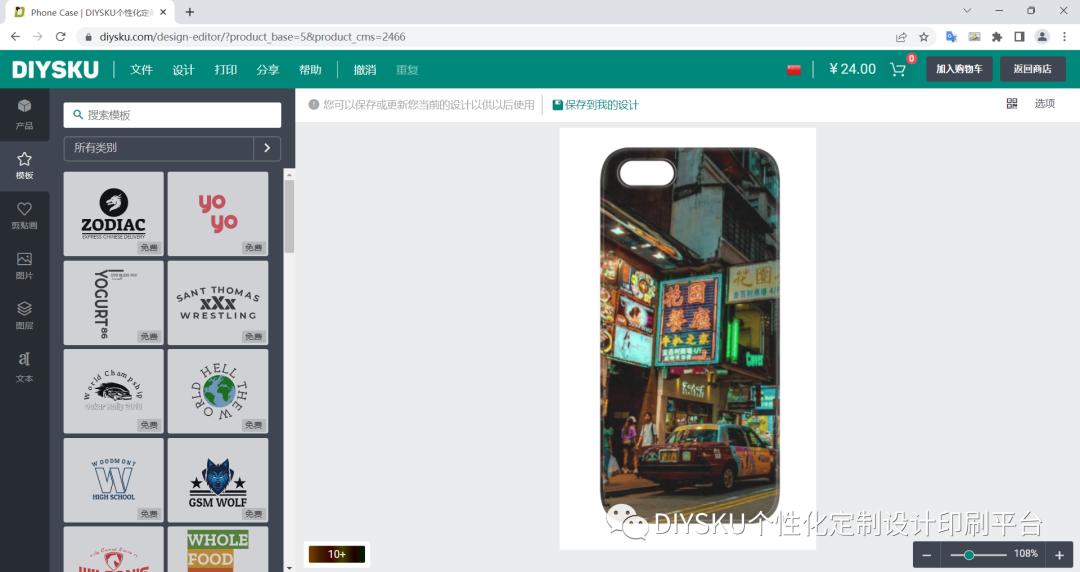This screenshot has width=1080, height=572.
Task: Select WOODMONT HIGH SCHOOL template
Action: [114, 480]
